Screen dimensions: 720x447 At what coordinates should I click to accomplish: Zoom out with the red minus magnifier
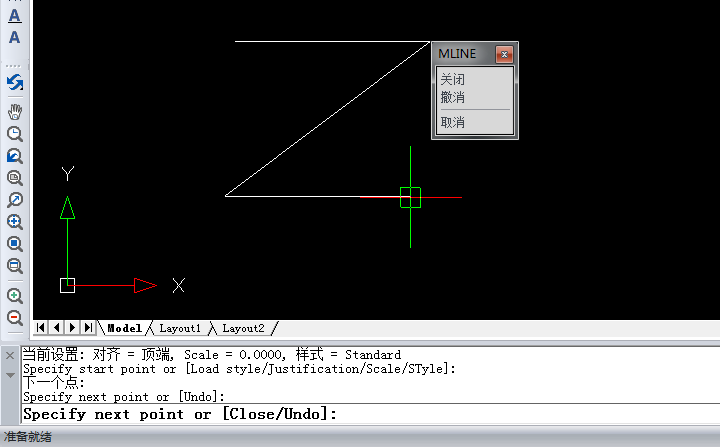pos(15,318)
